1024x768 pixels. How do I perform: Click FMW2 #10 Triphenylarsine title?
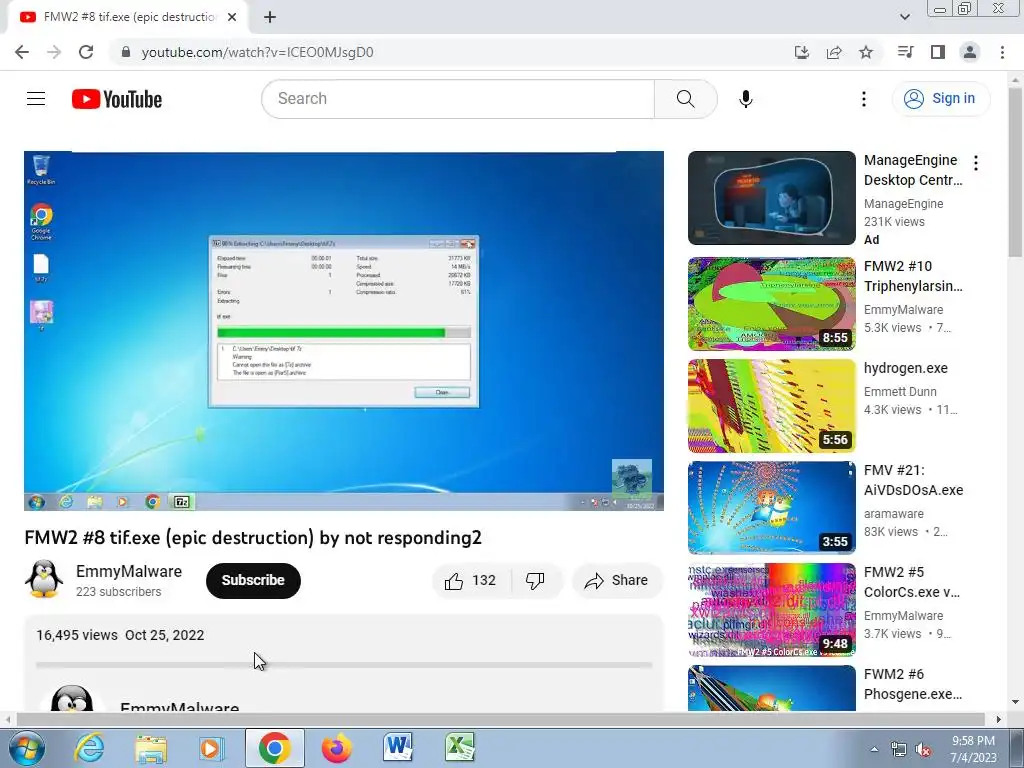coord(913,276)
